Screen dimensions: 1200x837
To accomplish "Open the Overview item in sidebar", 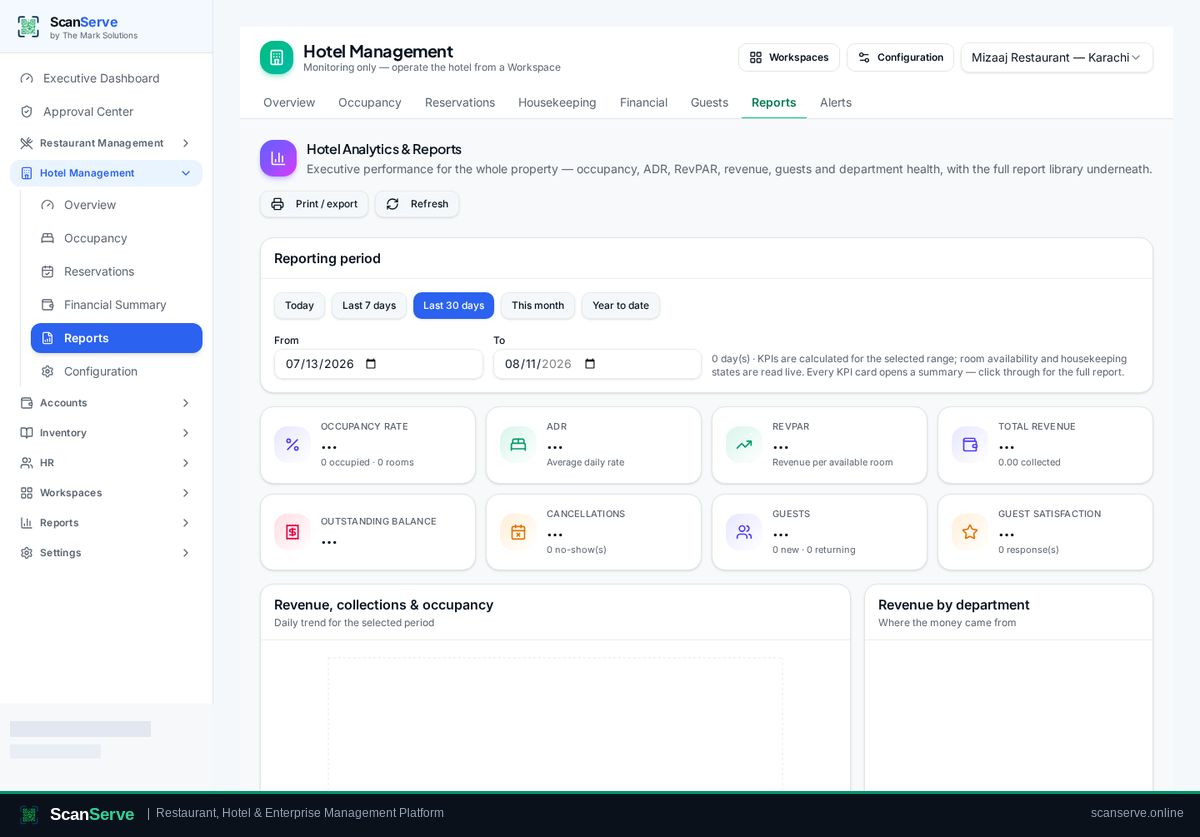I will click(116, 205).
